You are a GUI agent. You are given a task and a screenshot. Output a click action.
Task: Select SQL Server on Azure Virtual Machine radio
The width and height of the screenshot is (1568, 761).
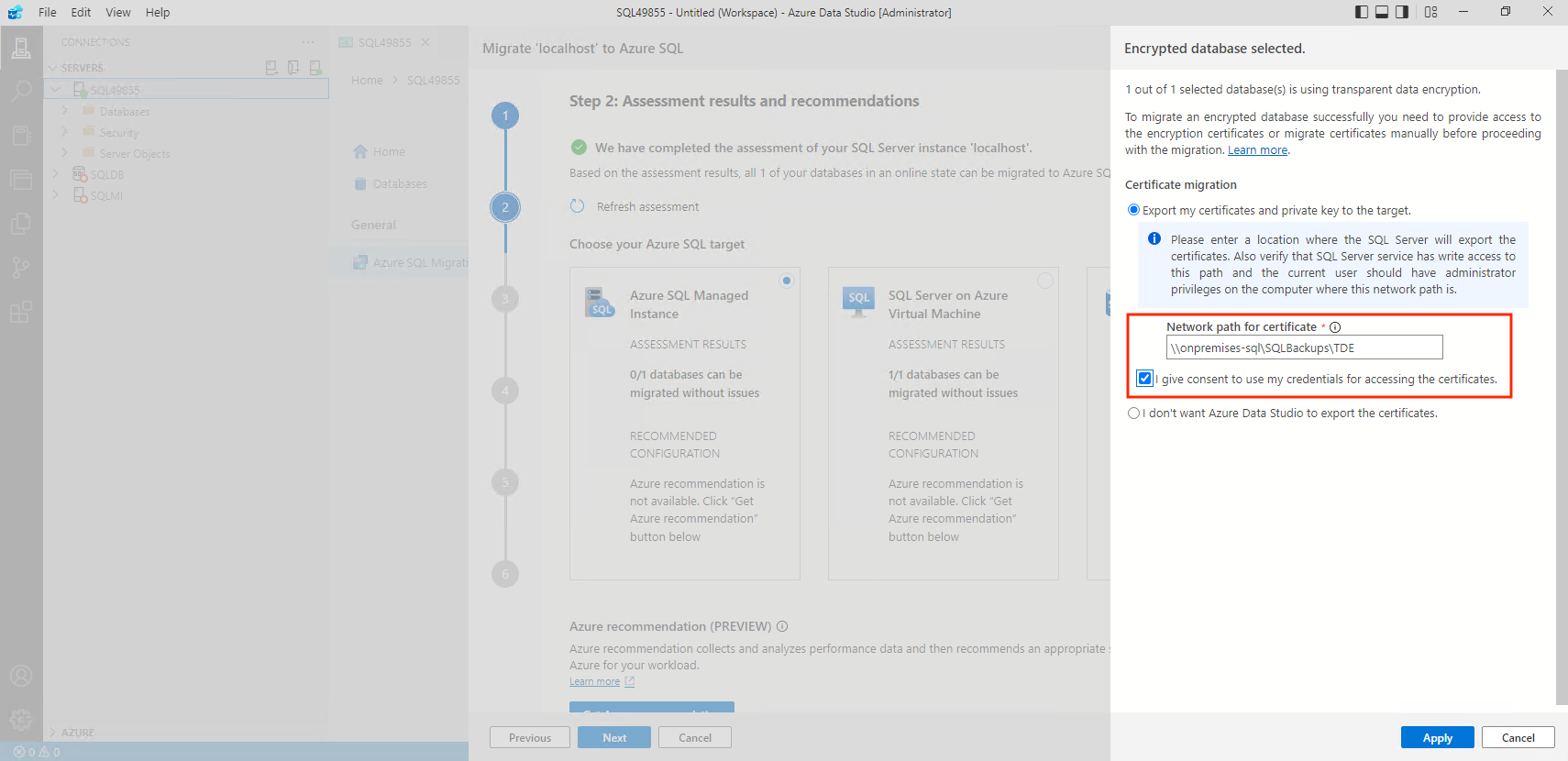1044,281
